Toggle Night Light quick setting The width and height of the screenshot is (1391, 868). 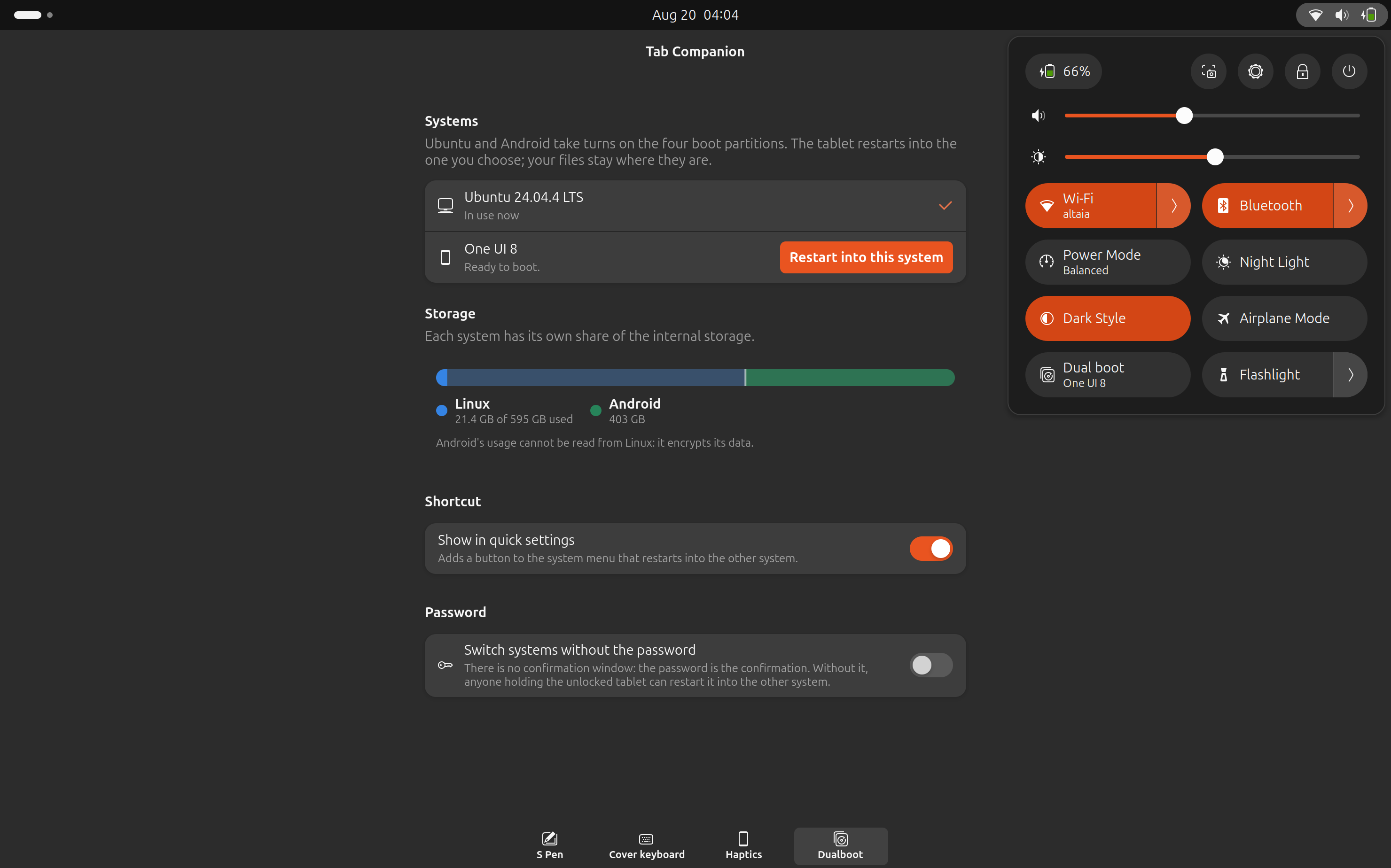click(x=1285, y=262)
